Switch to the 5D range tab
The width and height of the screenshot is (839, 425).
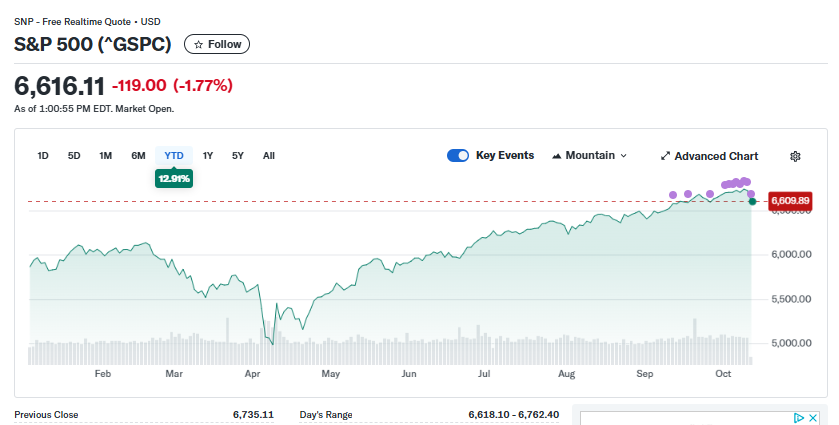[74, 156]
